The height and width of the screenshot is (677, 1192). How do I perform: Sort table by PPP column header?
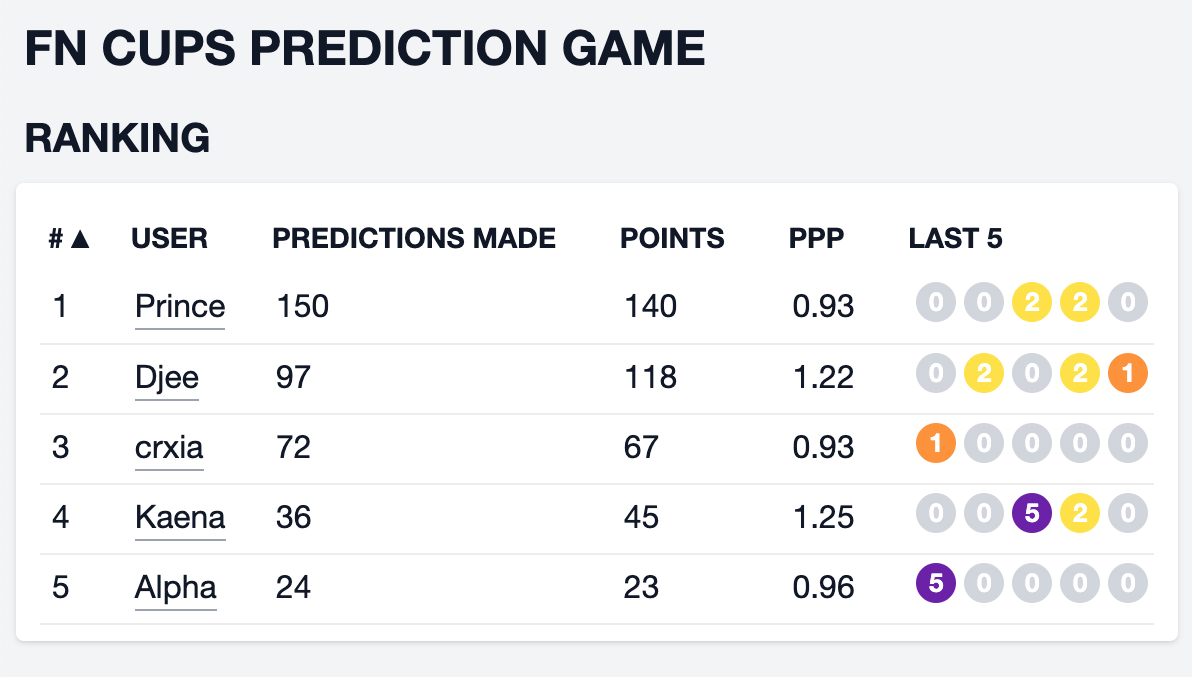pyautogui.click(x=816, y=238)
